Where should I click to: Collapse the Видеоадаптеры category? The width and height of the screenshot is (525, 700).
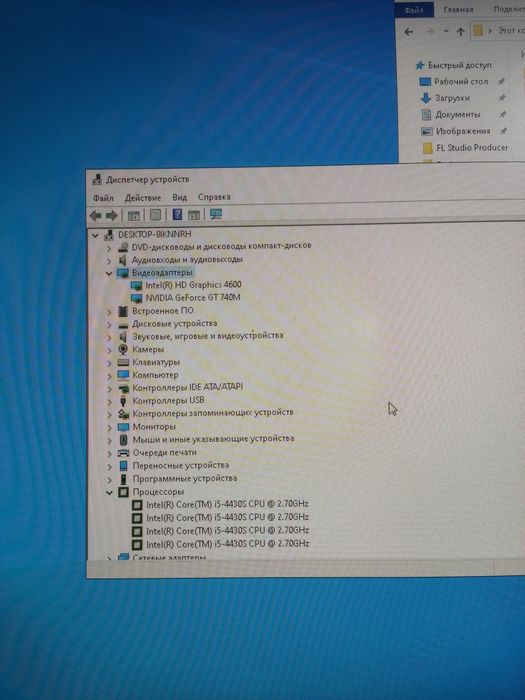(x=109, y=273)
